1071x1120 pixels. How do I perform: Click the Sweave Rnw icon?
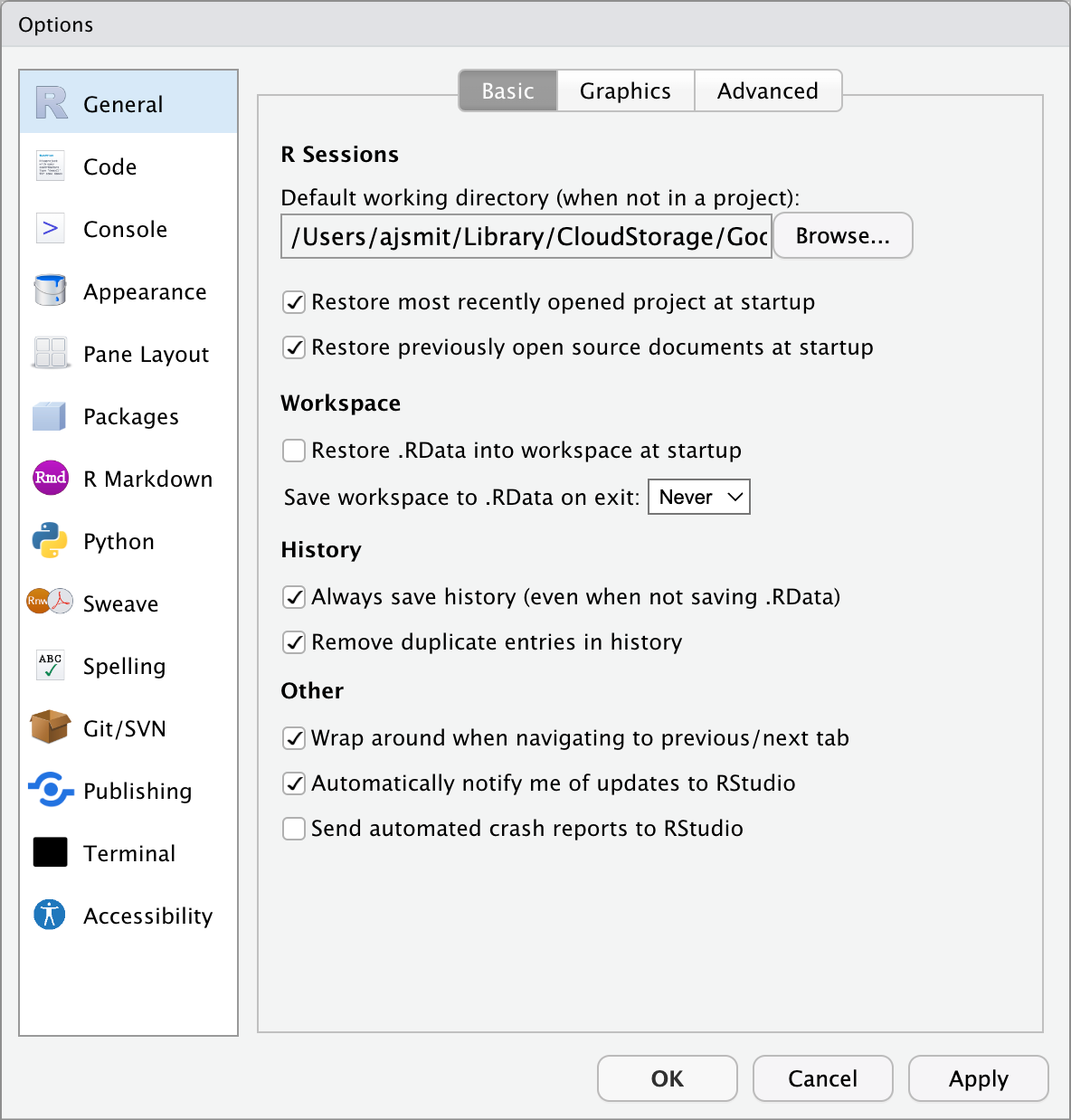pyautogui.click(x=50, y=601)
